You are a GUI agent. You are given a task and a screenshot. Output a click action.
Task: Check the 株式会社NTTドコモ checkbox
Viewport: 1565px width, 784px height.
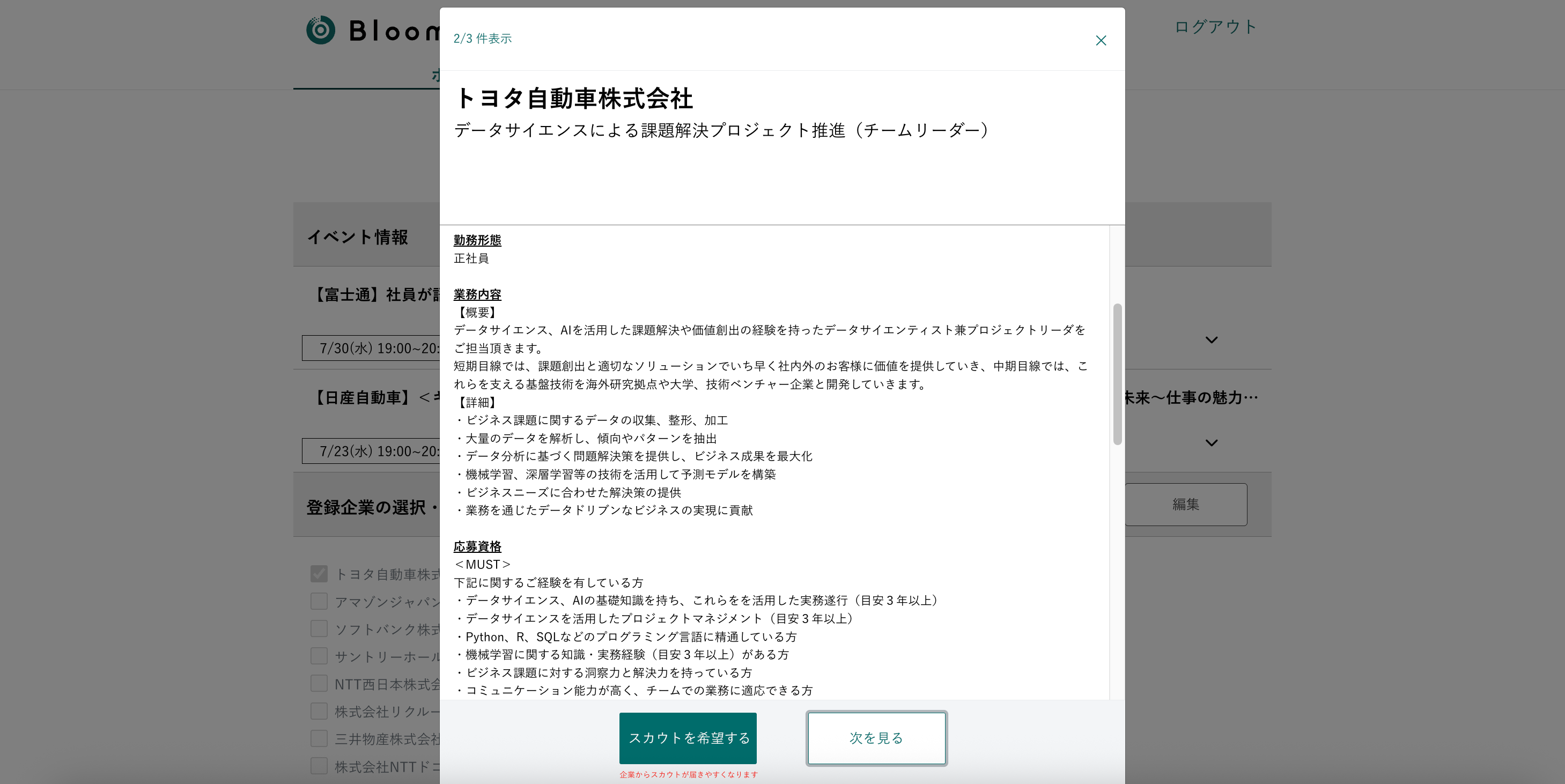(x=319, y=766)
